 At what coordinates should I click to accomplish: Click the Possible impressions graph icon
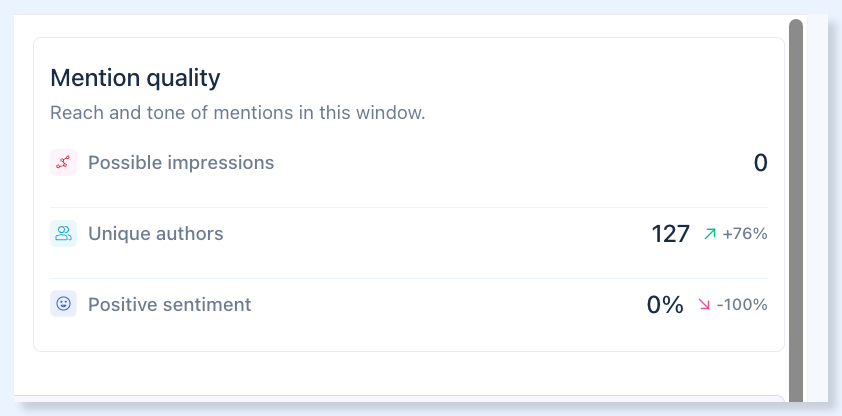click(63, 162)
